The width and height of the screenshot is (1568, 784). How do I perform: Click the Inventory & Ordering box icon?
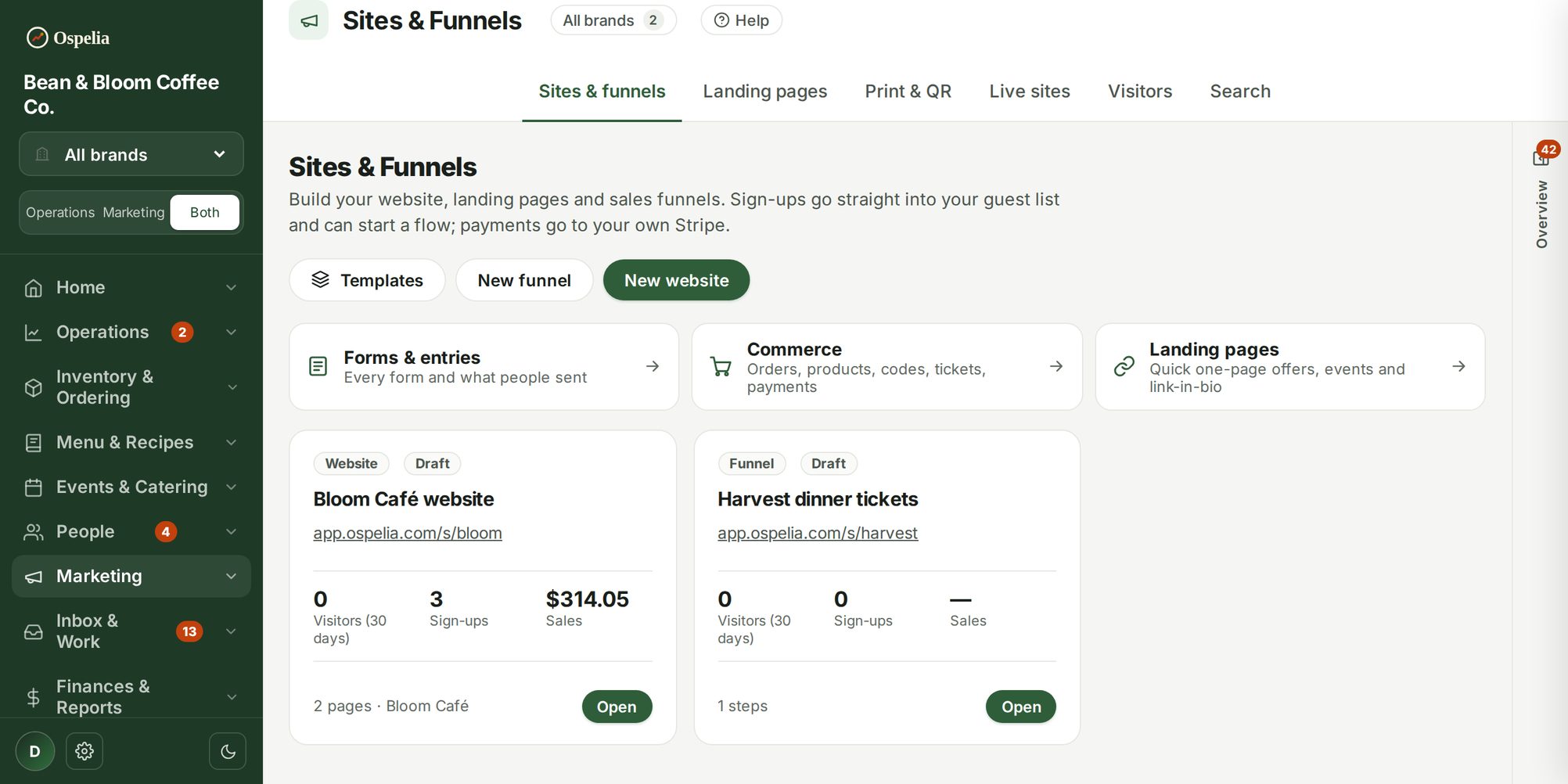click(34, 387)
